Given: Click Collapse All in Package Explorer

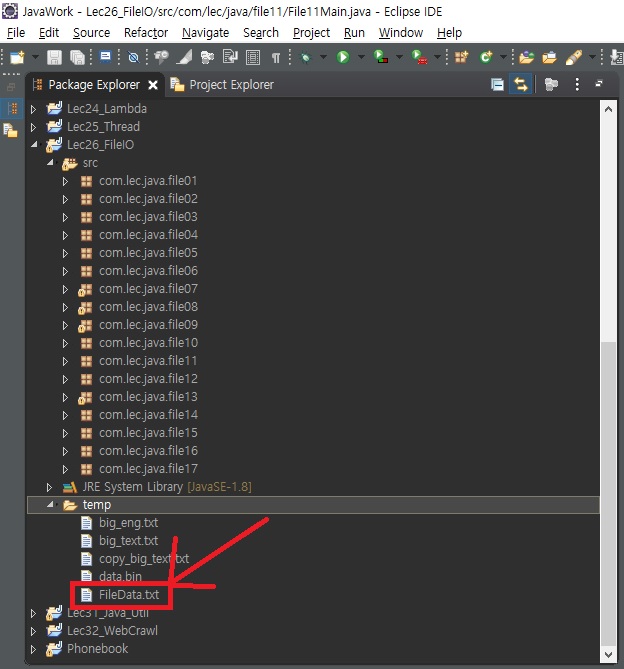Looking at the screenshot, I should point(497,84).
